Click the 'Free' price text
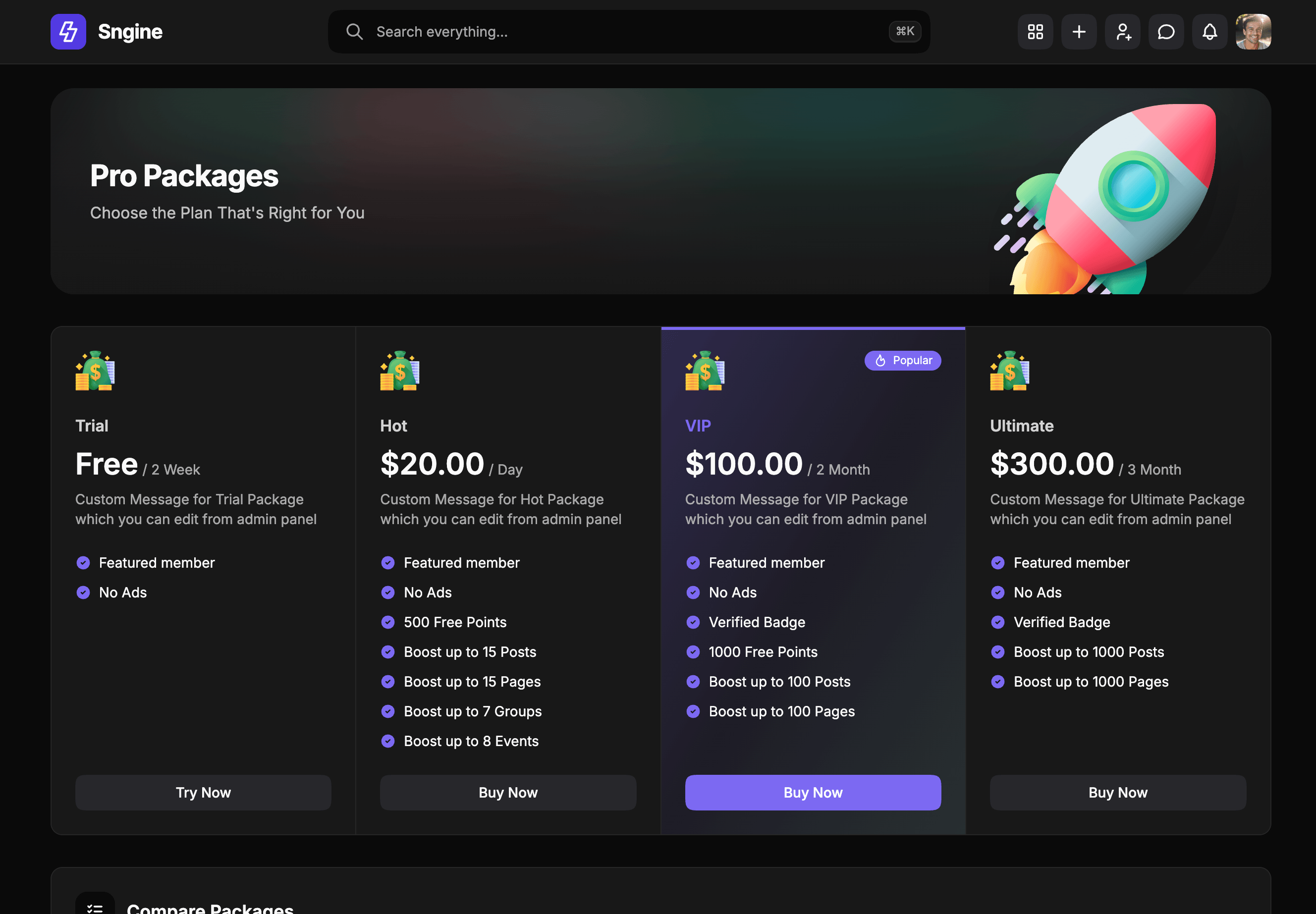Screen dimensions: 1316x914 pos(107,464)
